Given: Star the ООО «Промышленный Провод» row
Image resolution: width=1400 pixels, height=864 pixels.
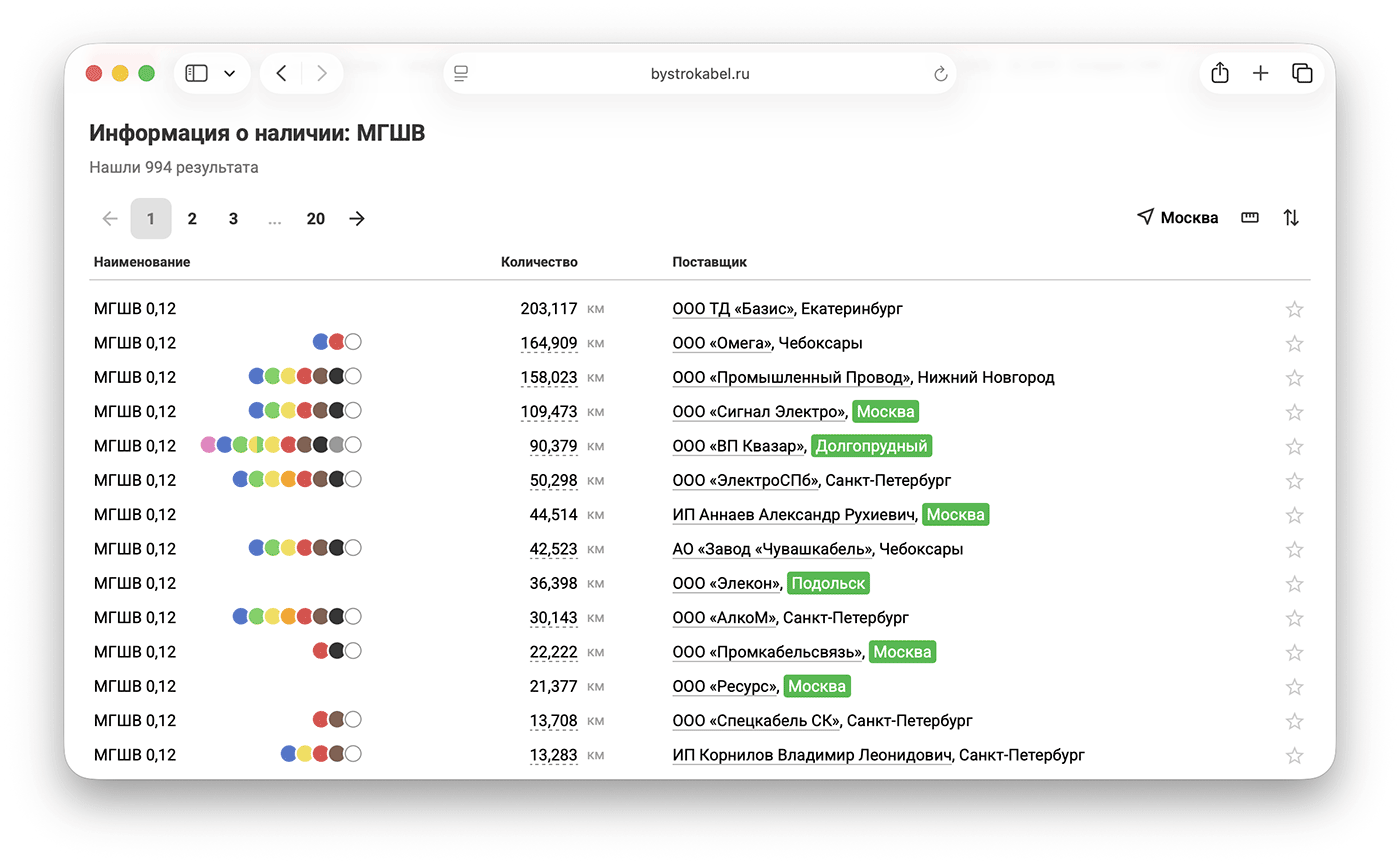Looking at the screenshot, I should click(1294, 378).
